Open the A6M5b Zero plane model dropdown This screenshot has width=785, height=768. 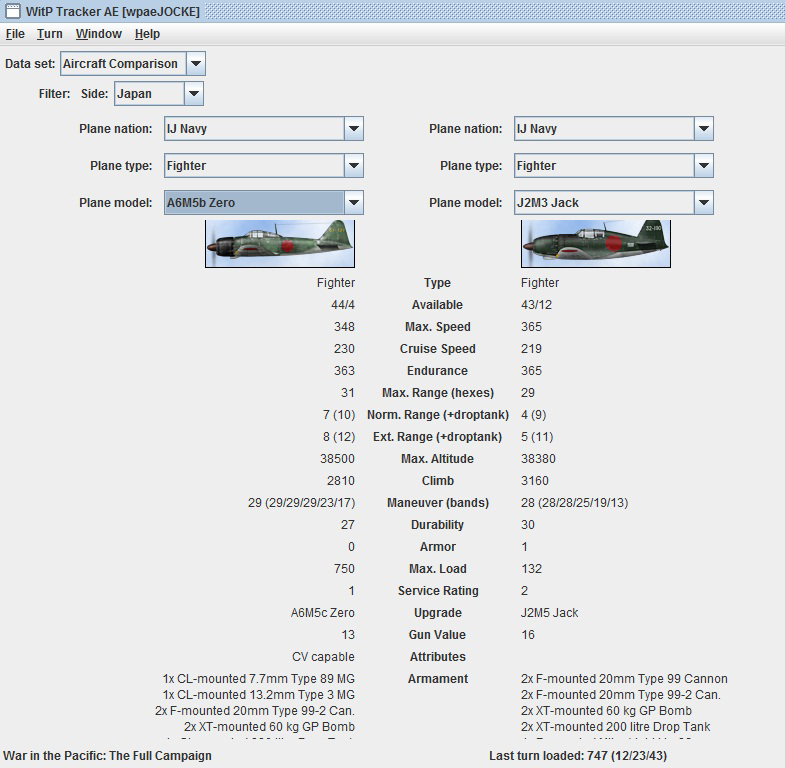tap(353, 203)
